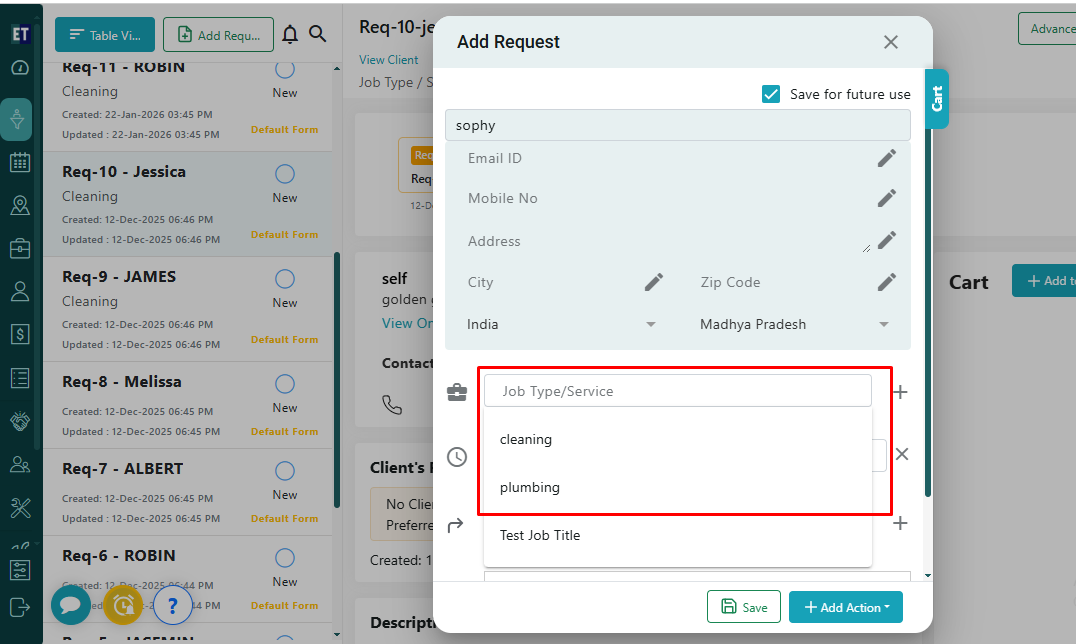Open the View Client link
Image resolution: width=1076 pixels, height=644 pixels.
click(x=389, y=60)
